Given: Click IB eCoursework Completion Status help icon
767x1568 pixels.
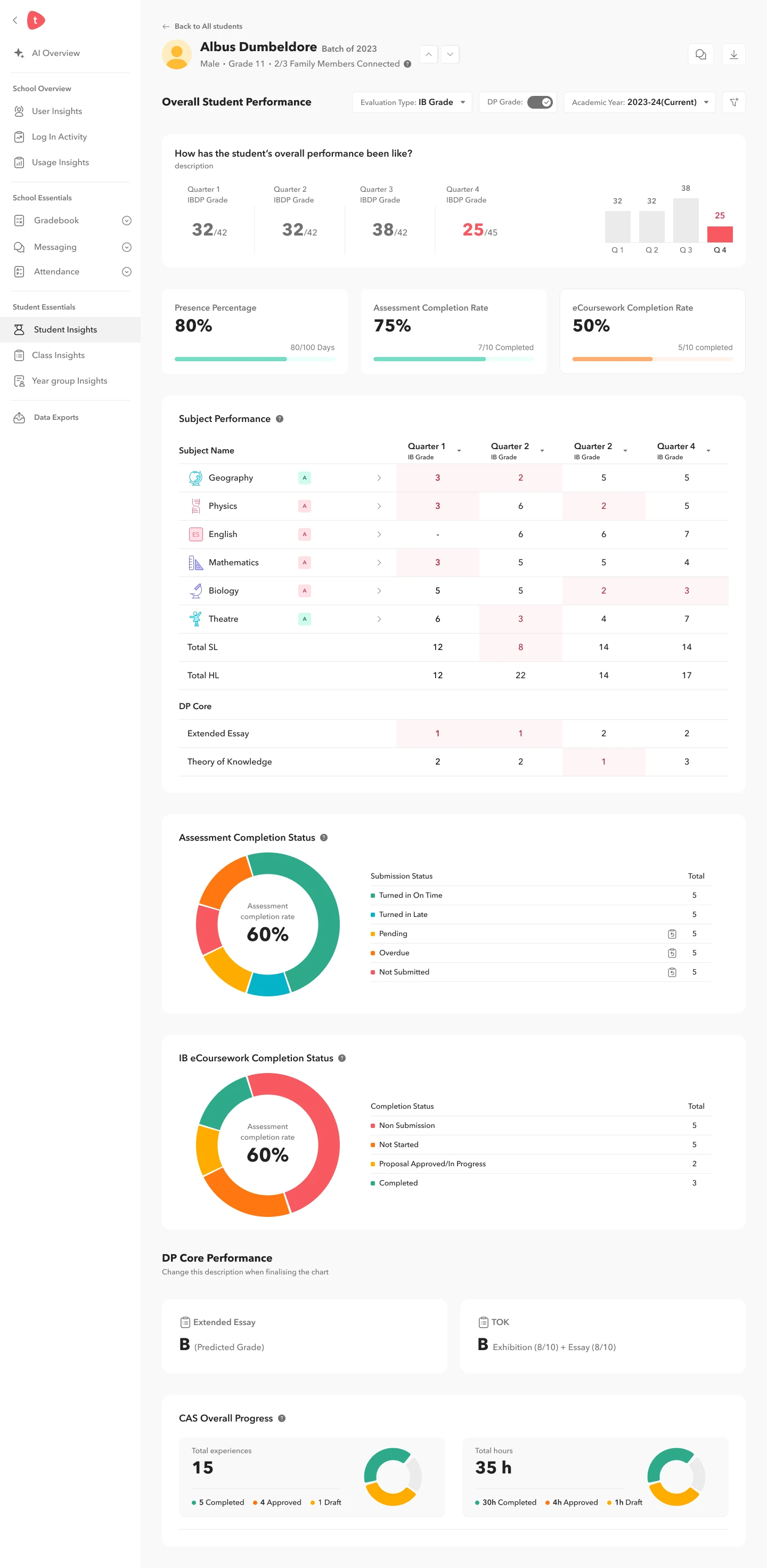Looking at the screenshot, I should coord(342,1058).
